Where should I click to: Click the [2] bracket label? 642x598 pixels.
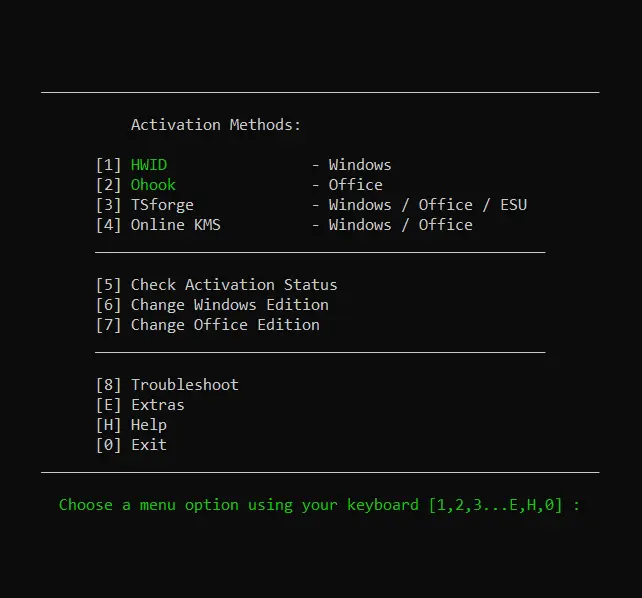[109, 185]
